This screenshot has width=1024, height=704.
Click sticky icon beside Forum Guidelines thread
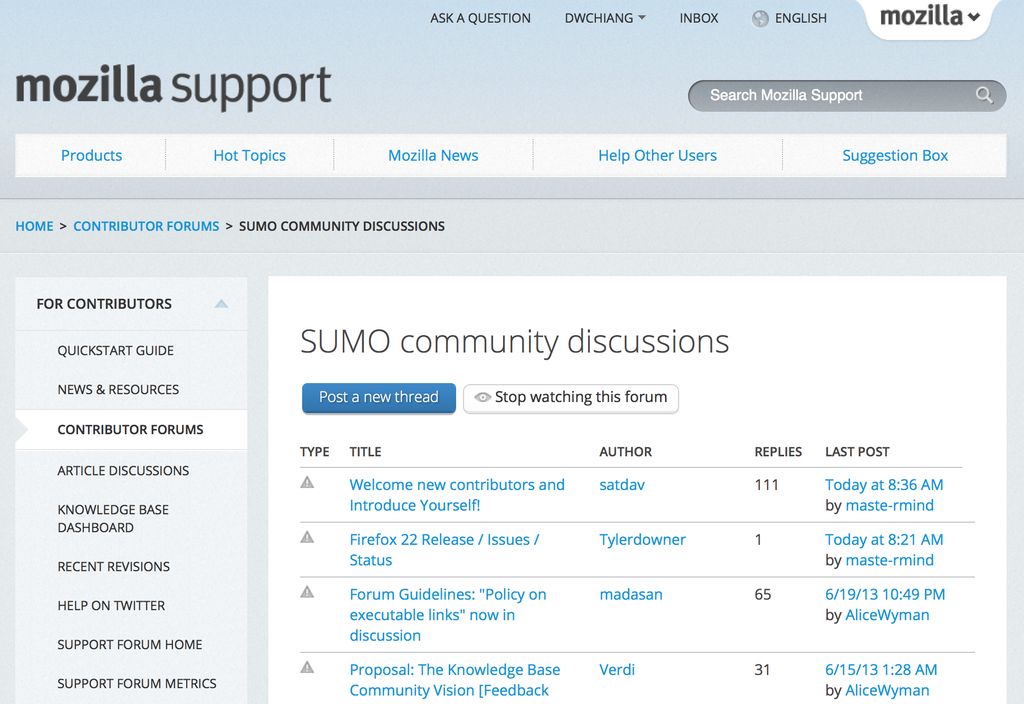[307, 592]
